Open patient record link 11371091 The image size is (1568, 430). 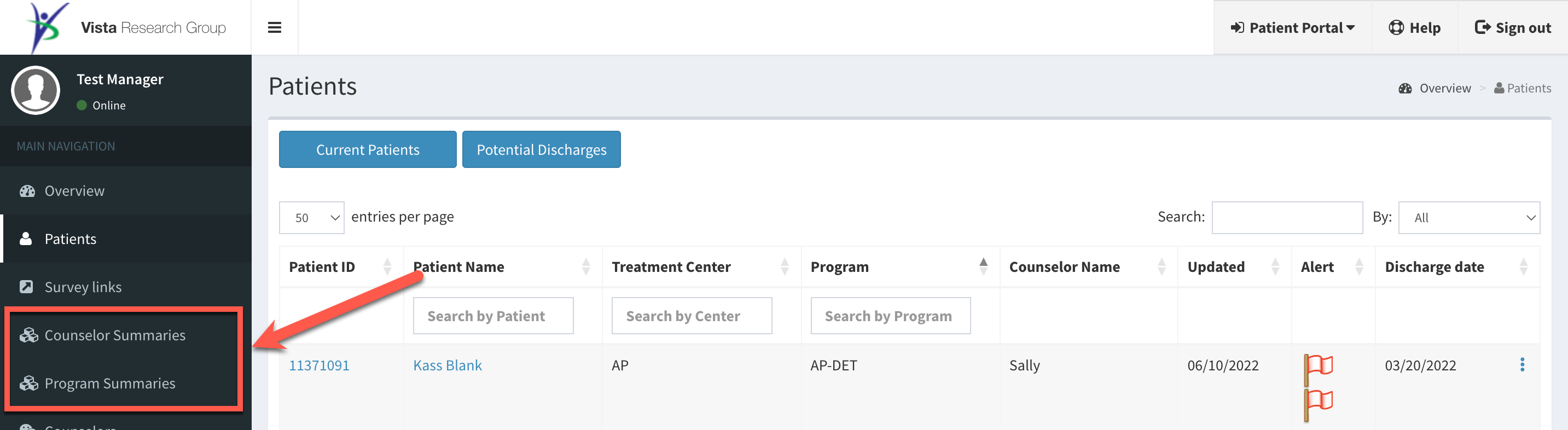coord(319,365)
